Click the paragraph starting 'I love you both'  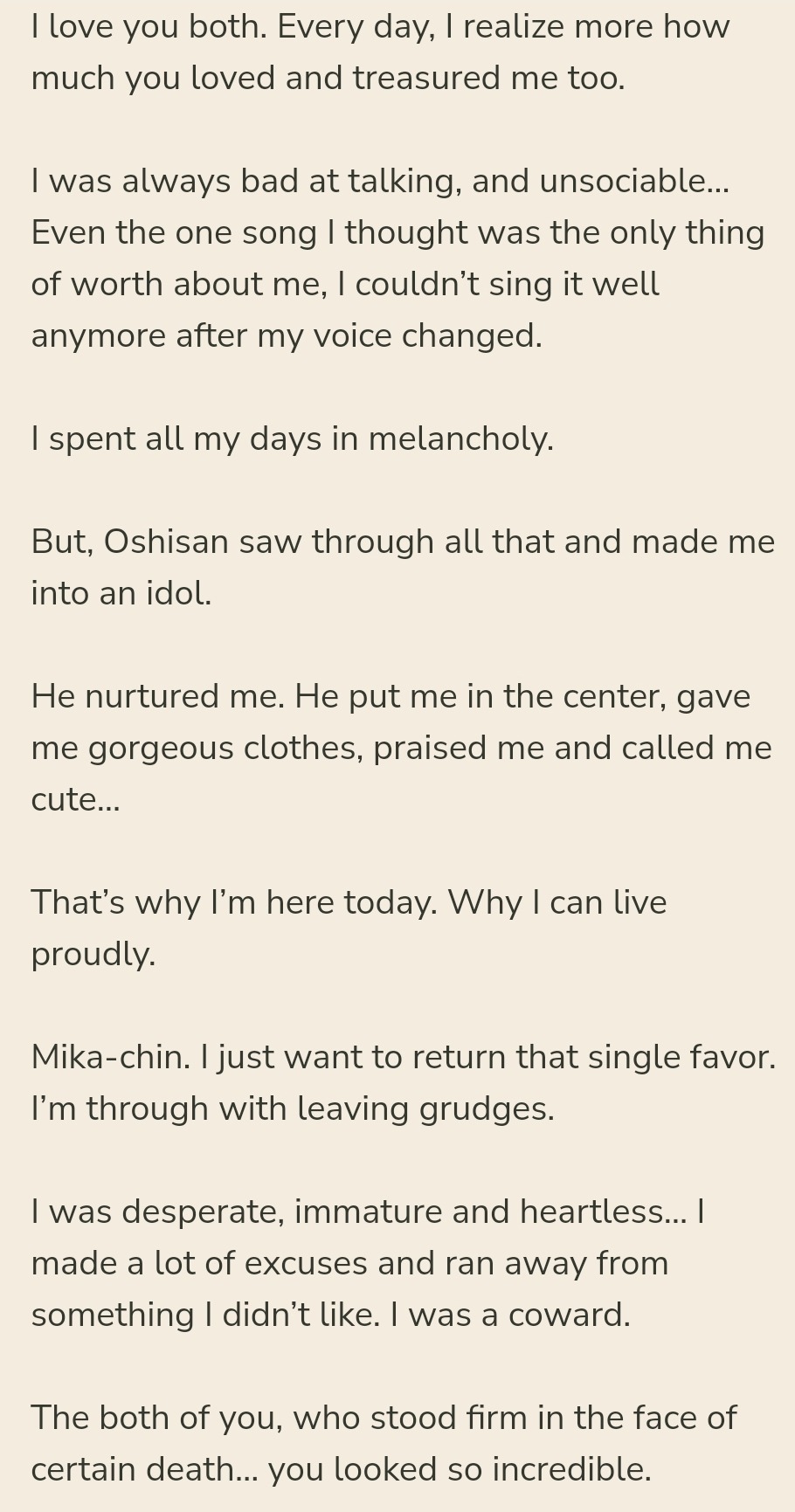[380, 52]
